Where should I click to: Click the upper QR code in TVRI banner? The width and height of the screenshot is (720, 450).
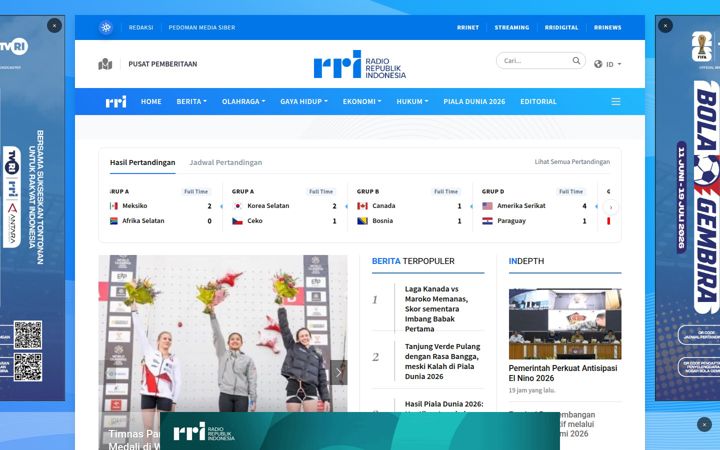point(28,335)
